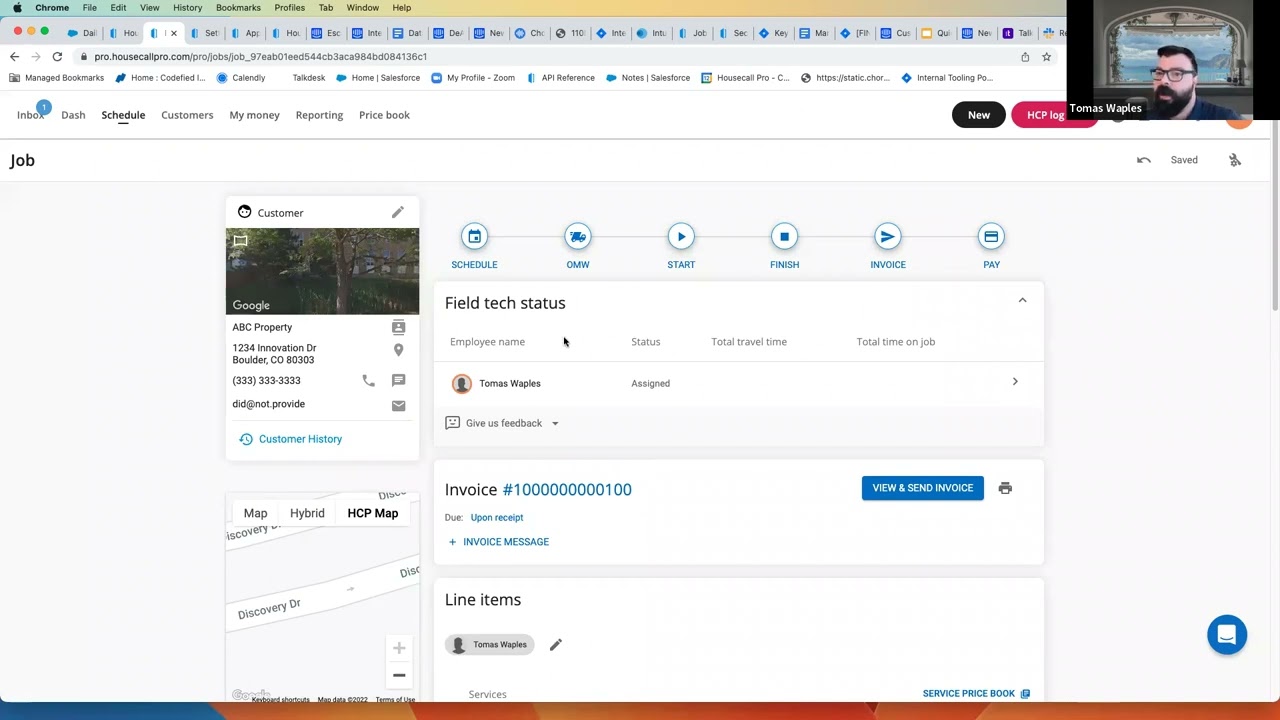Open the API Reference bookmark

(560, 78)
